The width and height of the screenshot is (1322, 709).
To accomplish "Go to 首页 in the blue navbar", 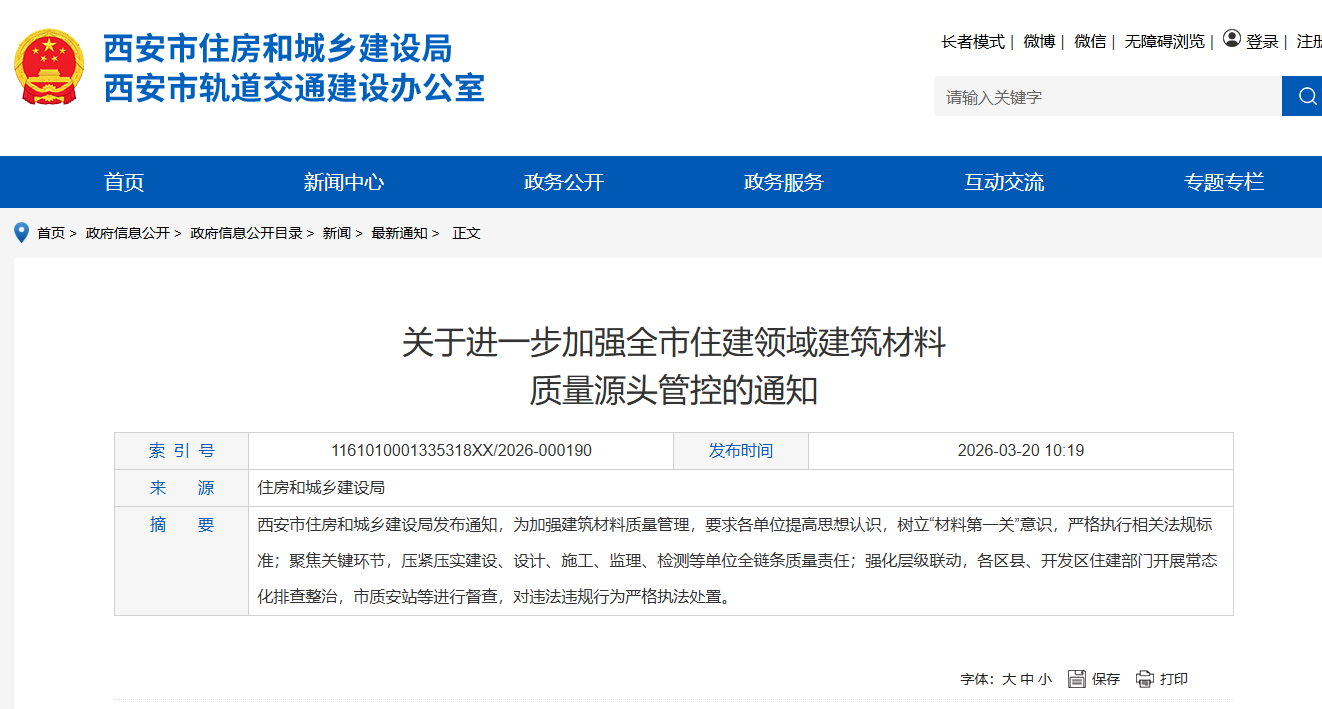I will pyautogui.click(x=124, y=182).
